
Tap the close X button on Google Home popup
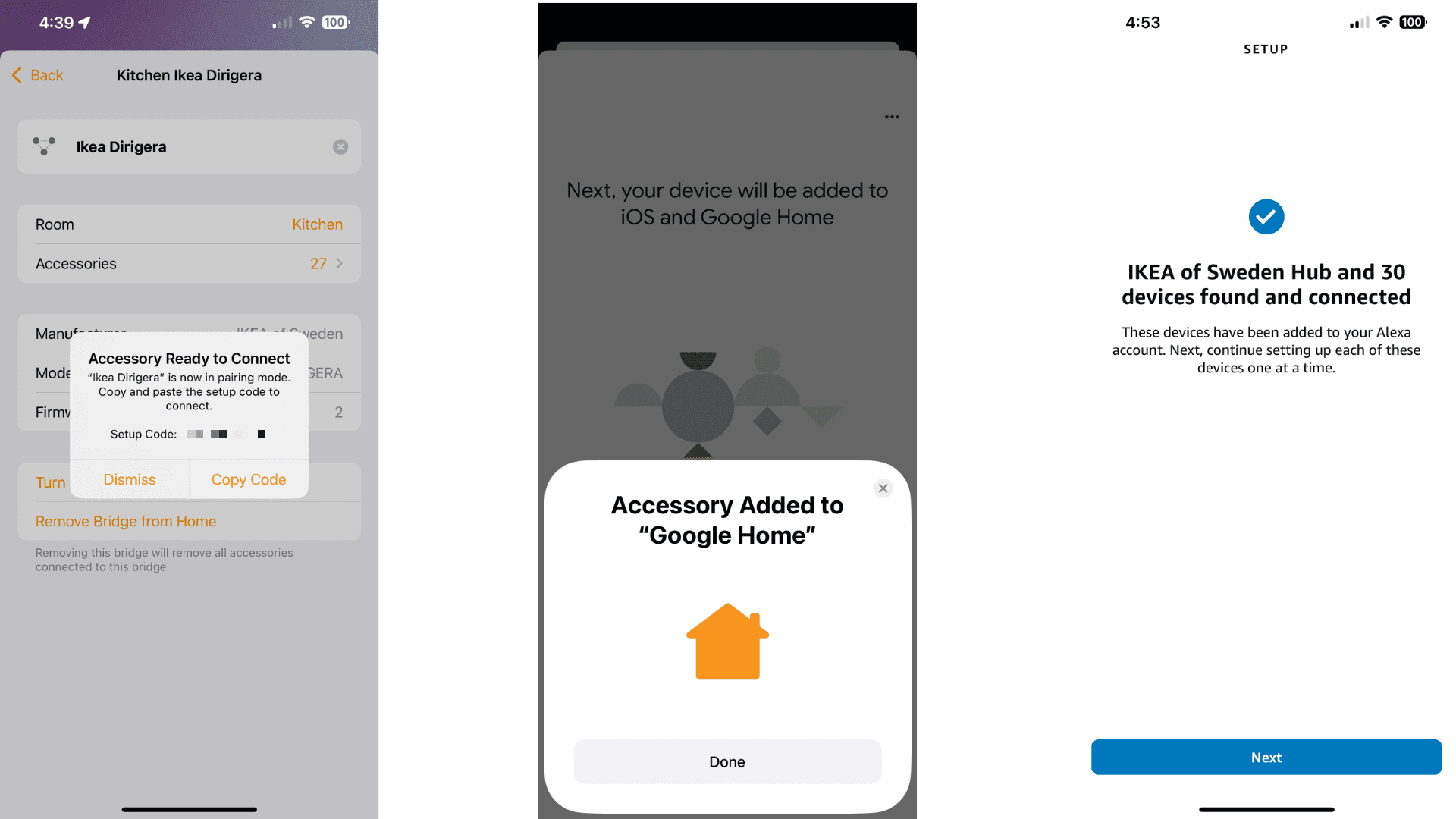(x=882, y=489)
